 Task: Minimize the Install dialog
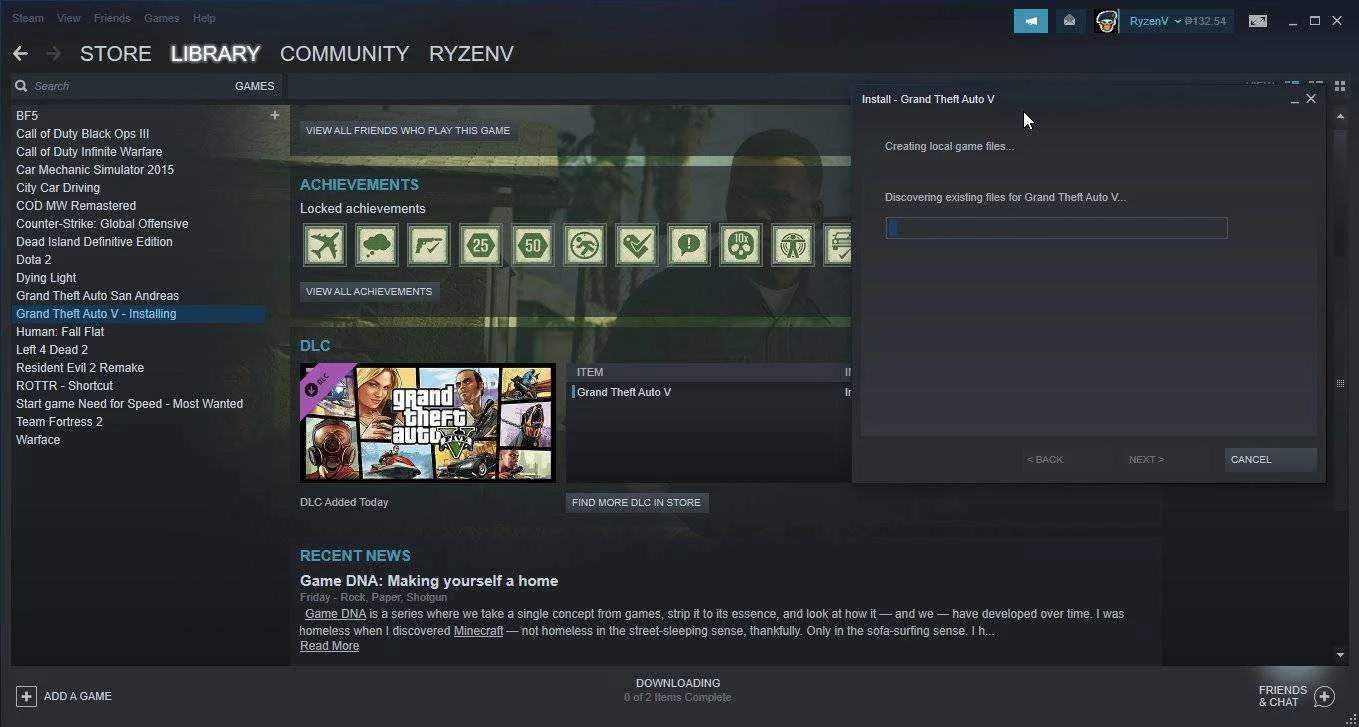tap(1295, 99)
